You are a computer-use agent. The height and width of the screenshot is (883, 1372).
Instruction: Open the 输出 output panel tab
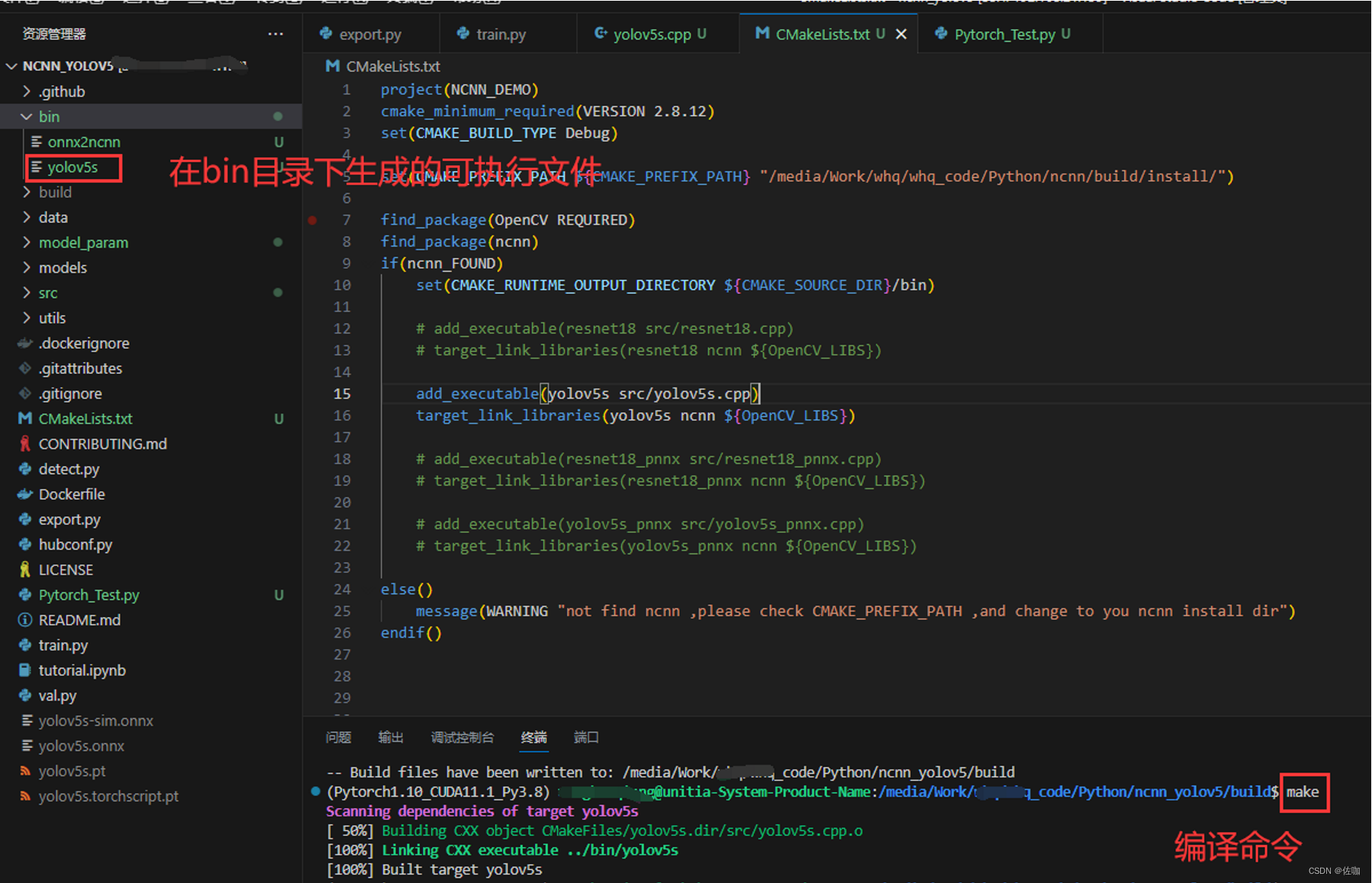pyautogui.click(x=390, y=737)
